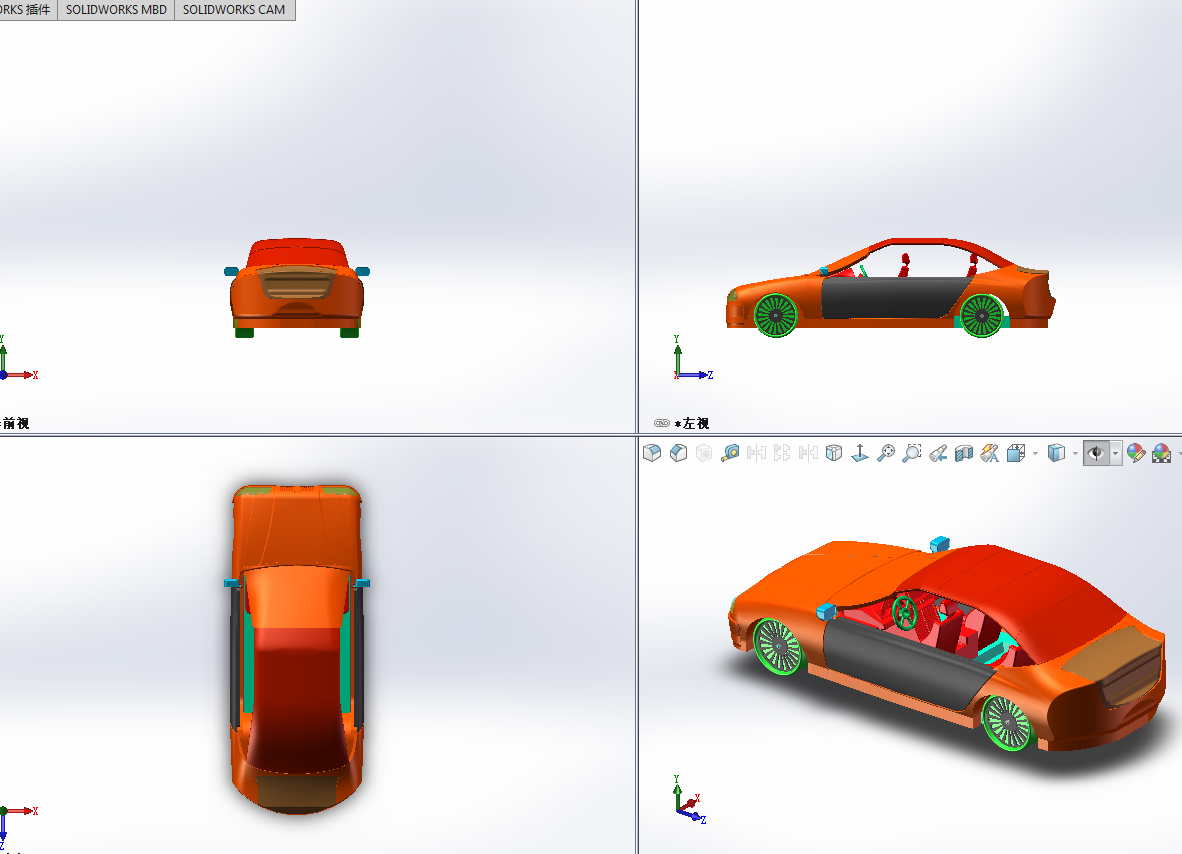Click the coordinate triad in isometric view

pyautogui.click(x=689, y=799)
